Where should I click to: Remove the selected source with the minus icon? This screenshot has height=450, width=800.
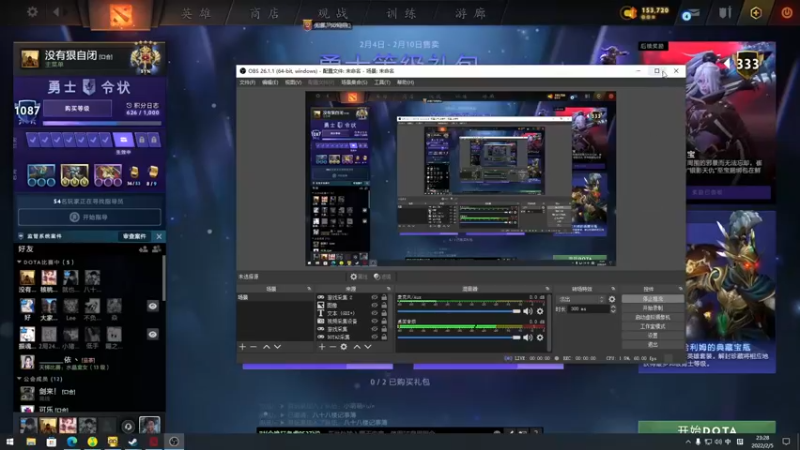[333, 347]
